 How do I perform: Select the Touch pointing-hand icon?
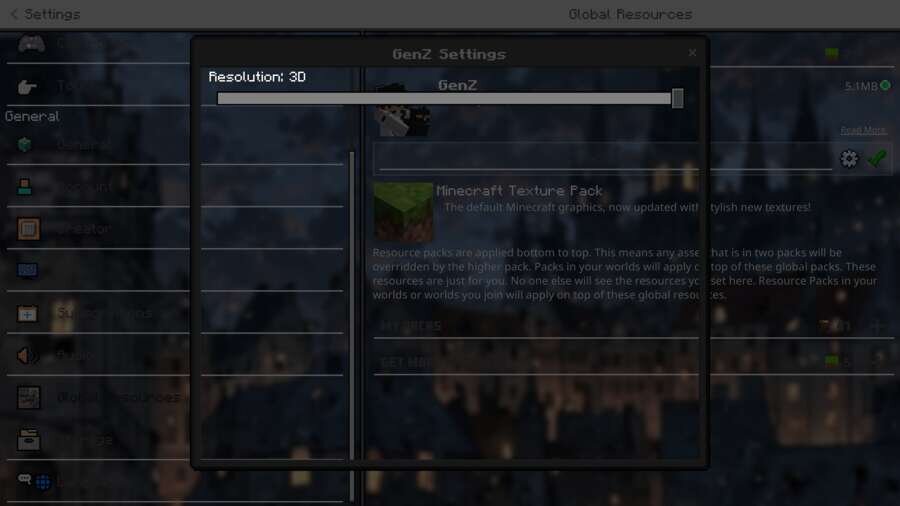click(26, 87)
